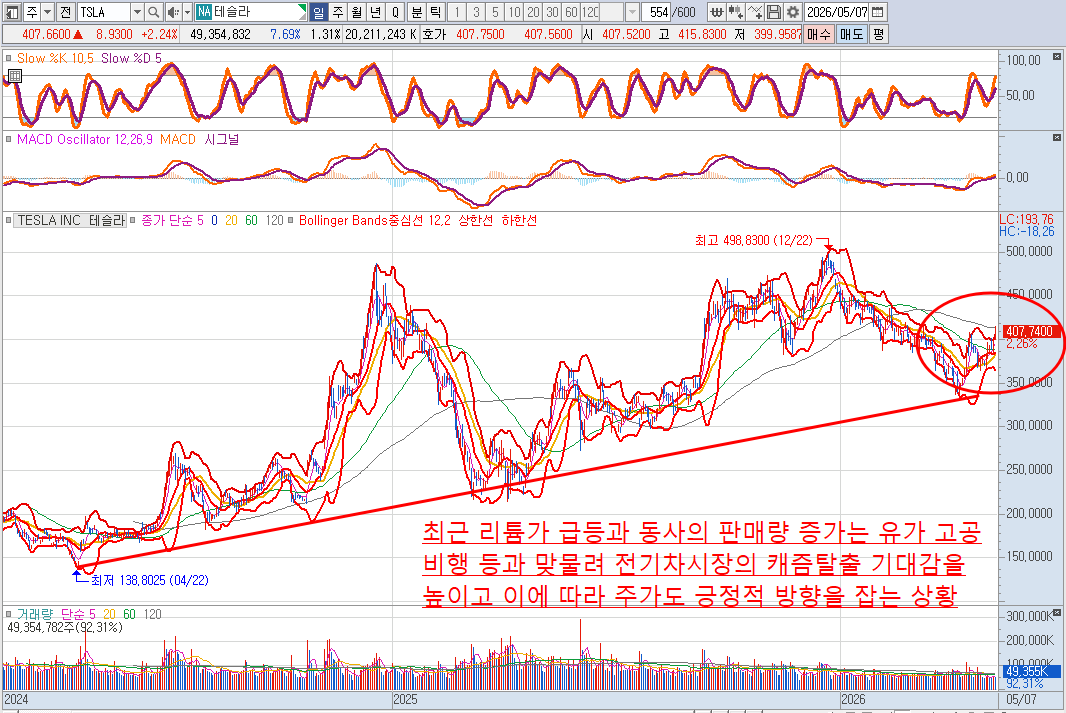The height and width of the screenshot is (713, 1066).
Task: Click the 20 moving average legend in price chart
Action: point(231,220)
